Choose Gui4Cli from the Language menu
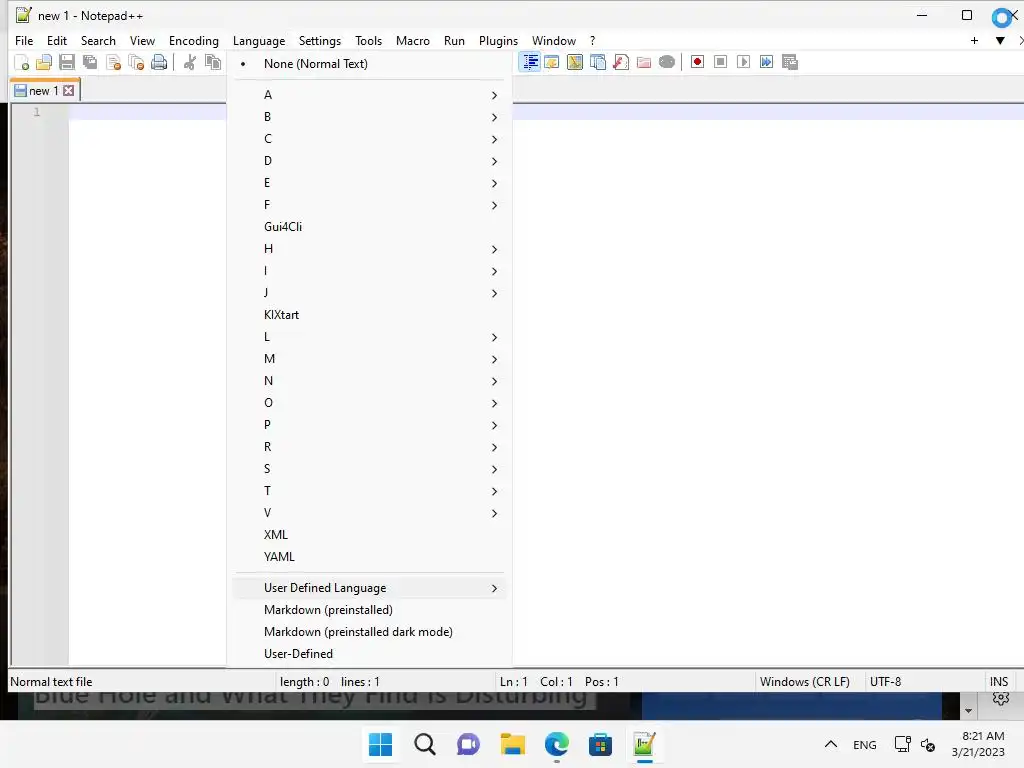This screenshot has height=768, width=1024. pyautogui.click(x=369, y=227)
